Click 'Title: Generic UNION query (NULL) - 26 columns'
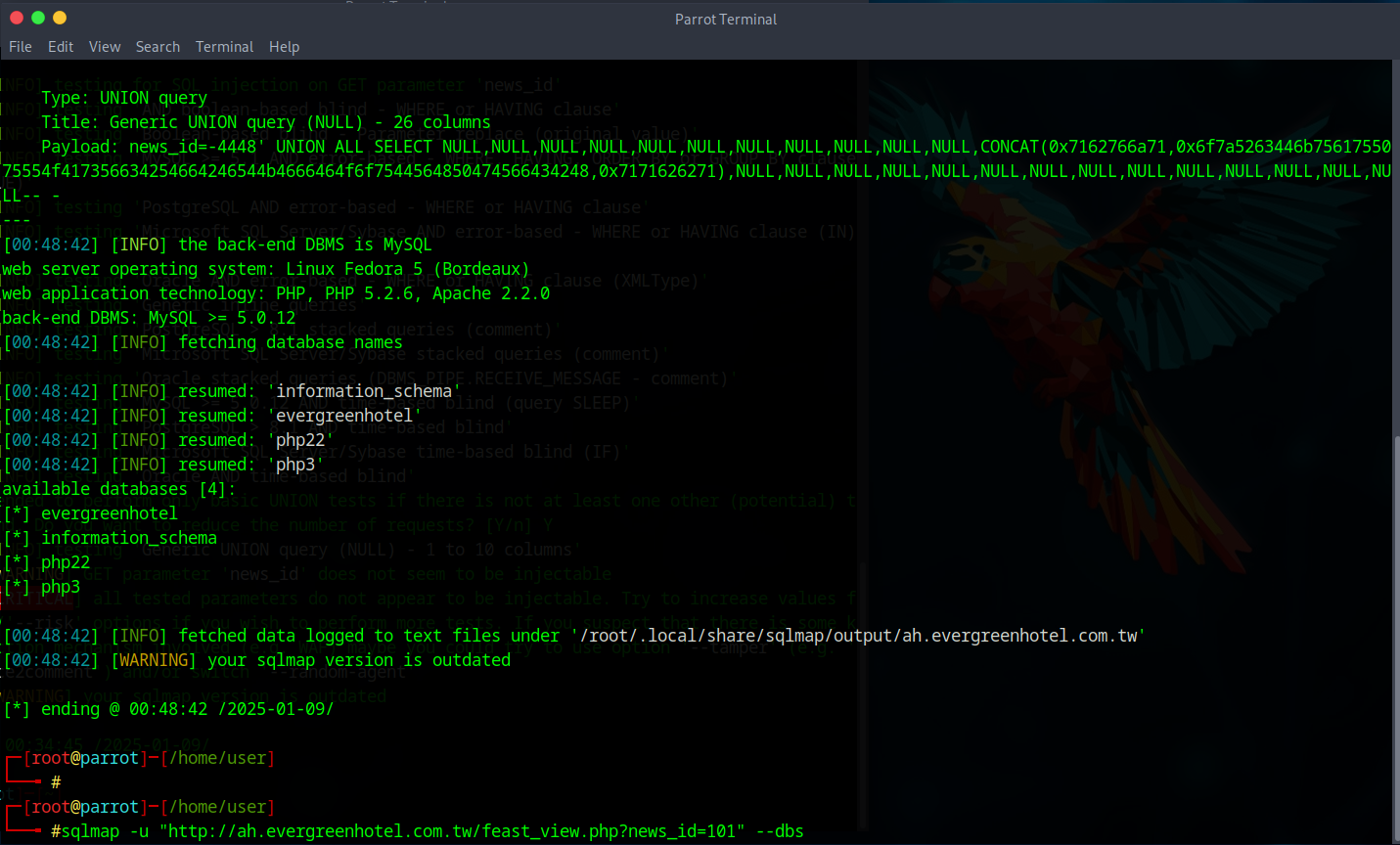Viewport: 1400px width, 845px height. tap(266, 122)
